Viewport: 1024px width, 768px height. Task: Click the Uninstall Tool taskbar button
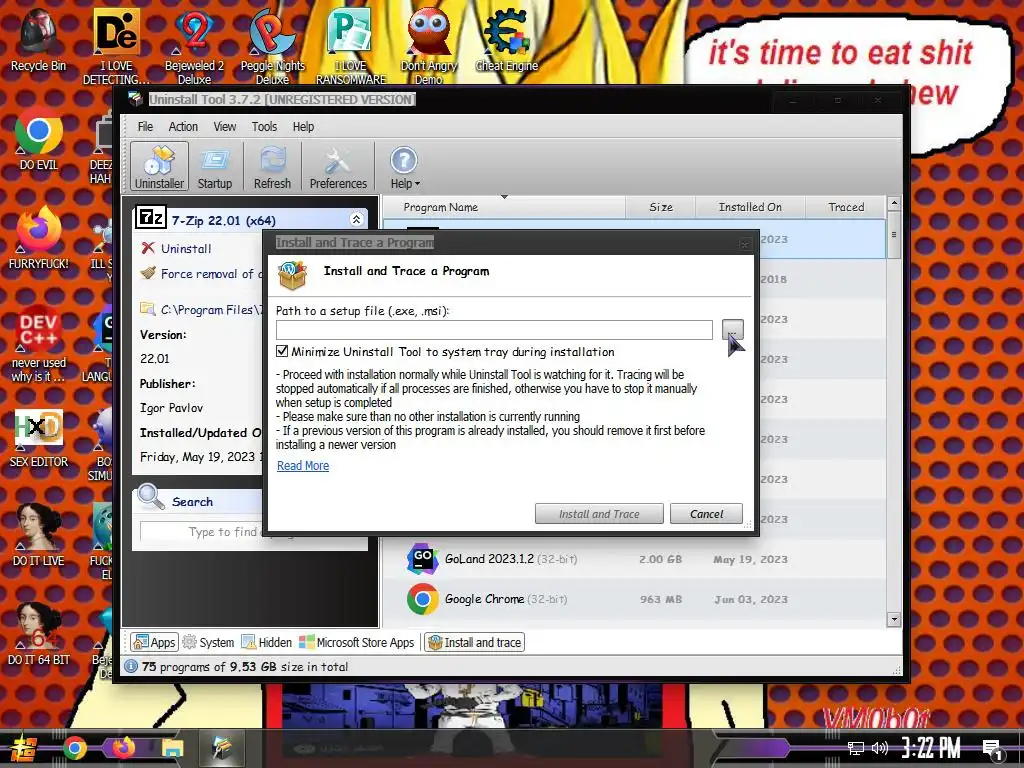click(221, 748)
